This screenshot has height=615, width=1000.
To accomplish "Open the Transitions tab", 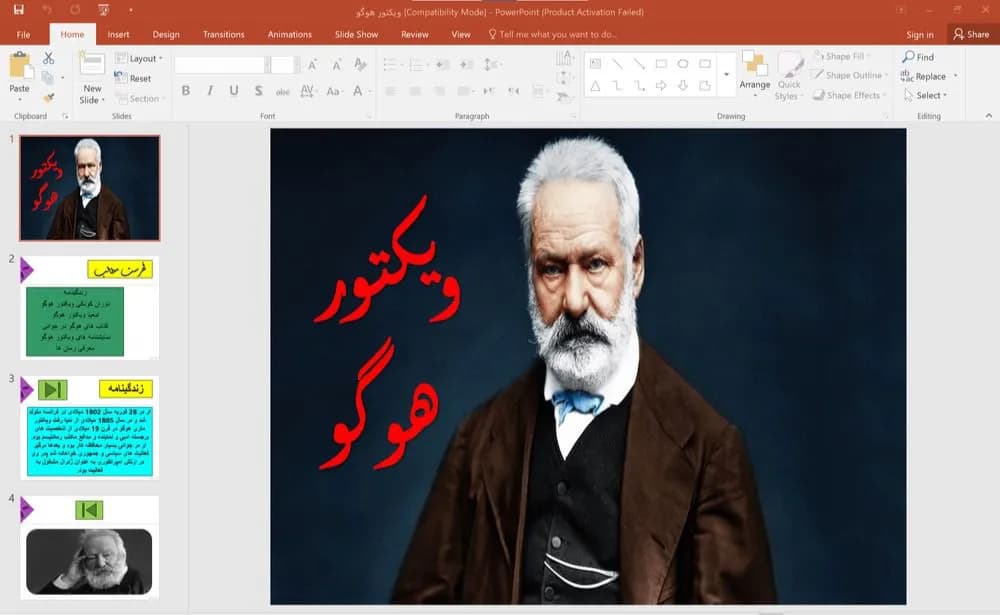I will tap(223, 34).
